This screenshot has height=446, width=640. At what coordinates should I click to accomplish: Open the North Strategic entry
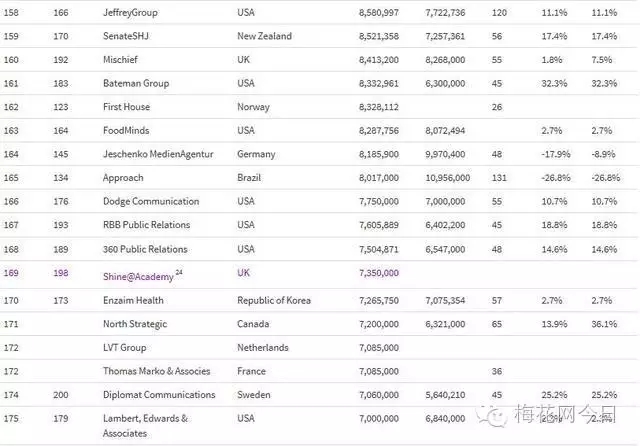(x=137, y=323)
